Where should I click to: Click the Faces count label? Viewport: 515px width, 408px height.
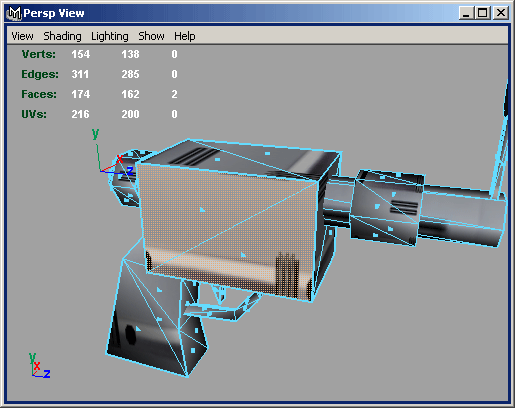pos(39,94)
